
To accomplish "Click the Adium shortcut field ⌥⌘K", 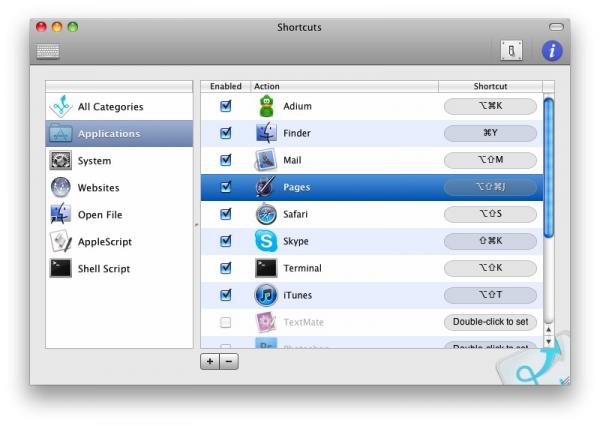I will (x=490, y=106).
